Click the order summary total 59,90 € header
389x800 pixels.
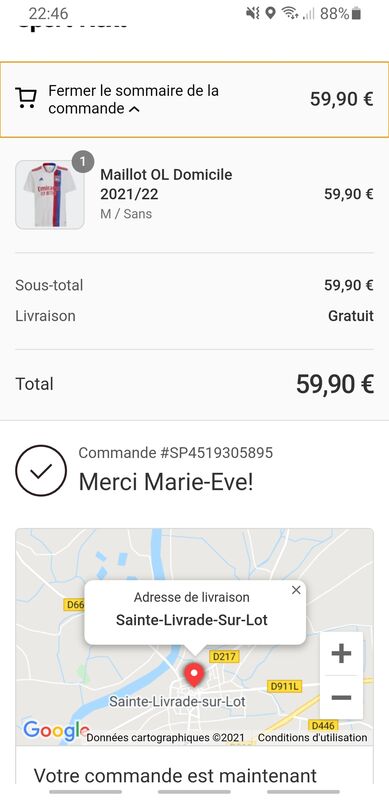[x=342, y=99]
